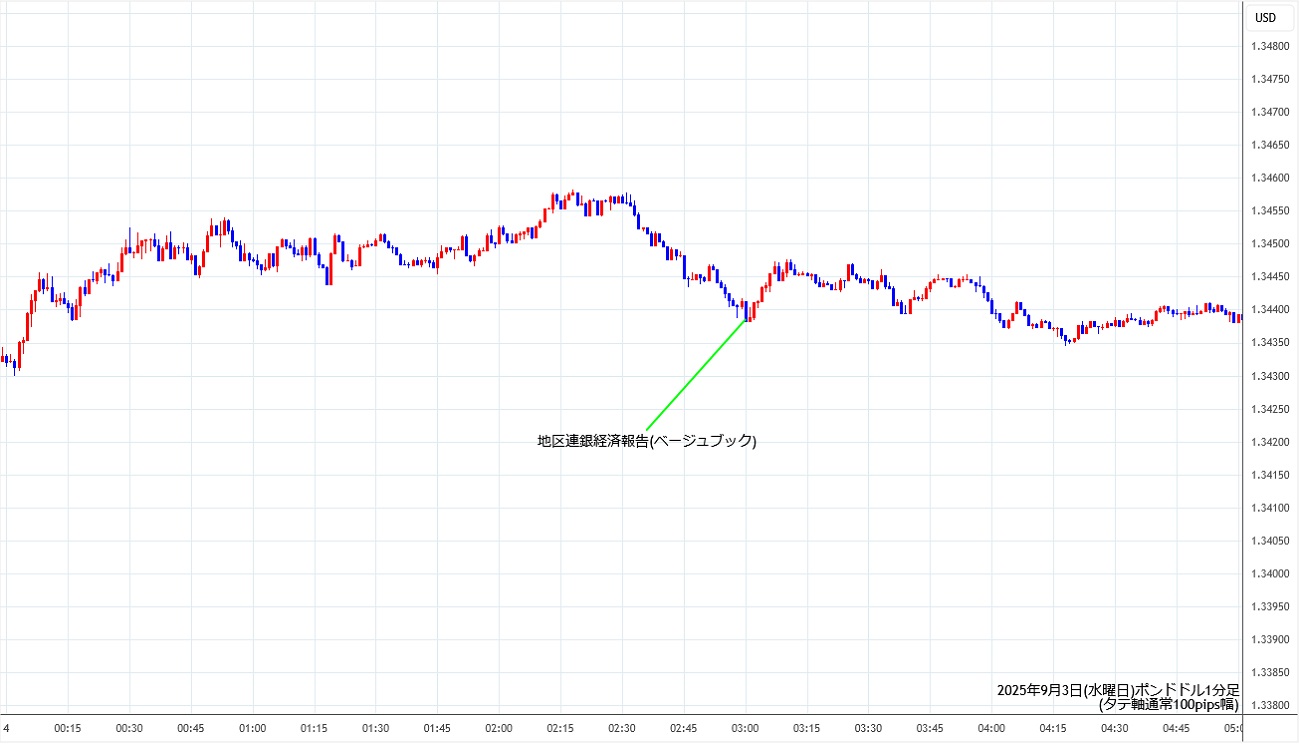Pick the 01:30 label on time axis

coord(376,729)
